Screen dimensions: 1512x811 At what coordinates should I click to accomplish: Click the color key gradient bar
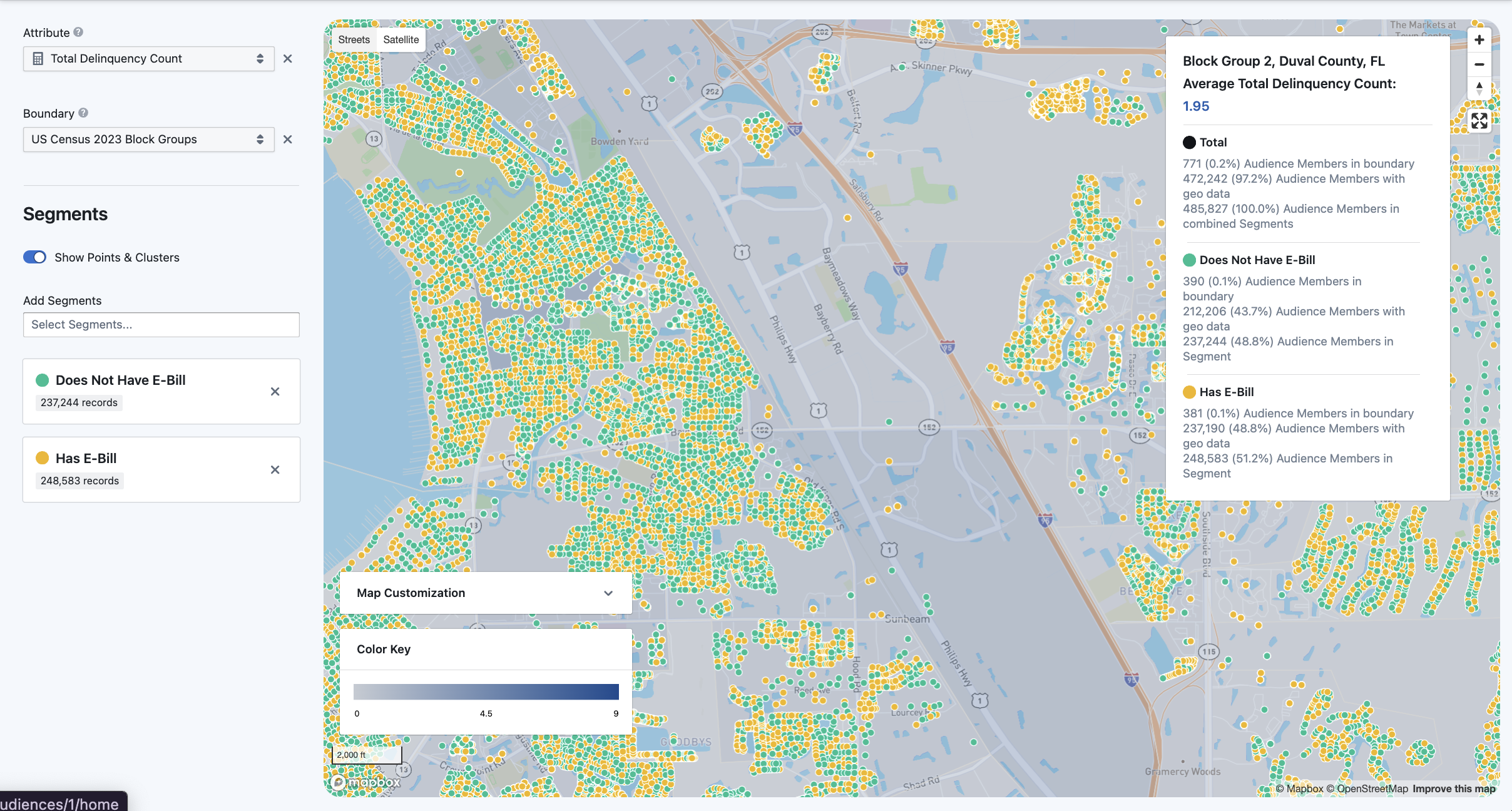(x=486, y=691)
